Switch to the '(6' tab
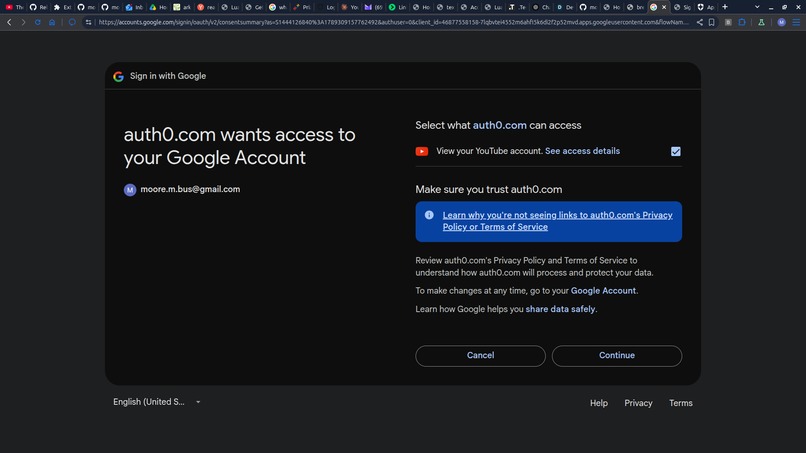Image resolution: width=806 pixels, height=453 pixels. pos(374,7)
